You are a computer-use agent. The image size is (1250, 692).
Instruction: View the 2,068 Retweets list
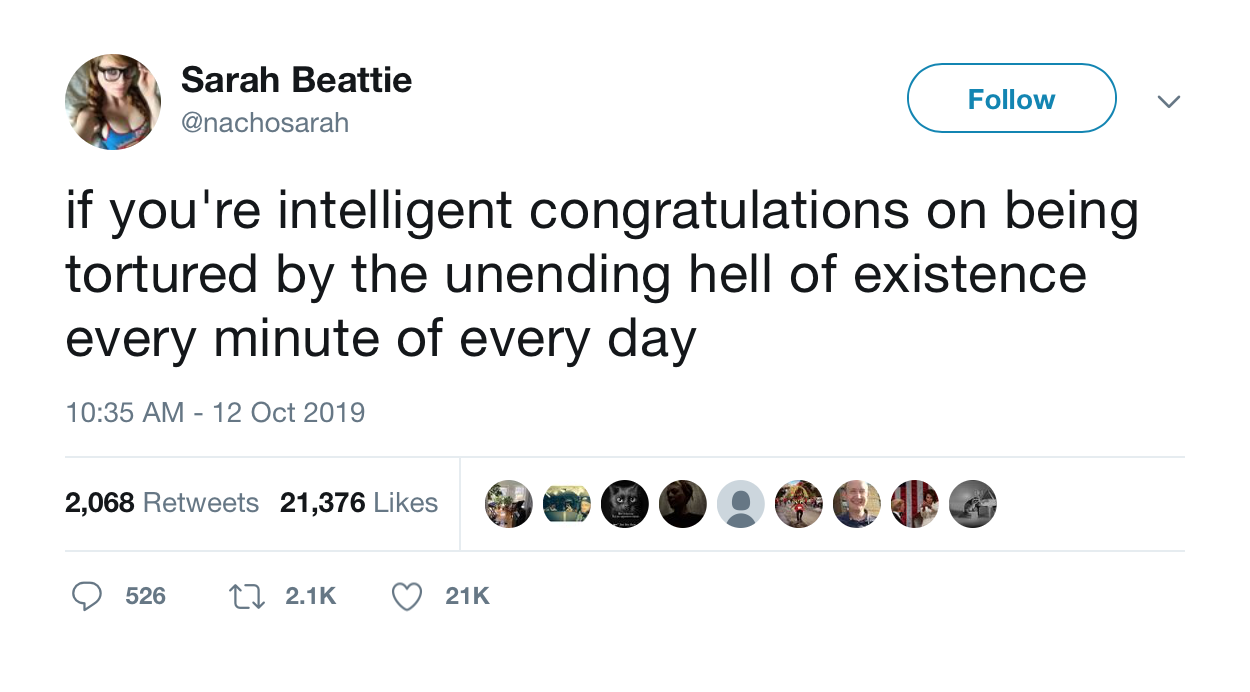click(162, 502)
